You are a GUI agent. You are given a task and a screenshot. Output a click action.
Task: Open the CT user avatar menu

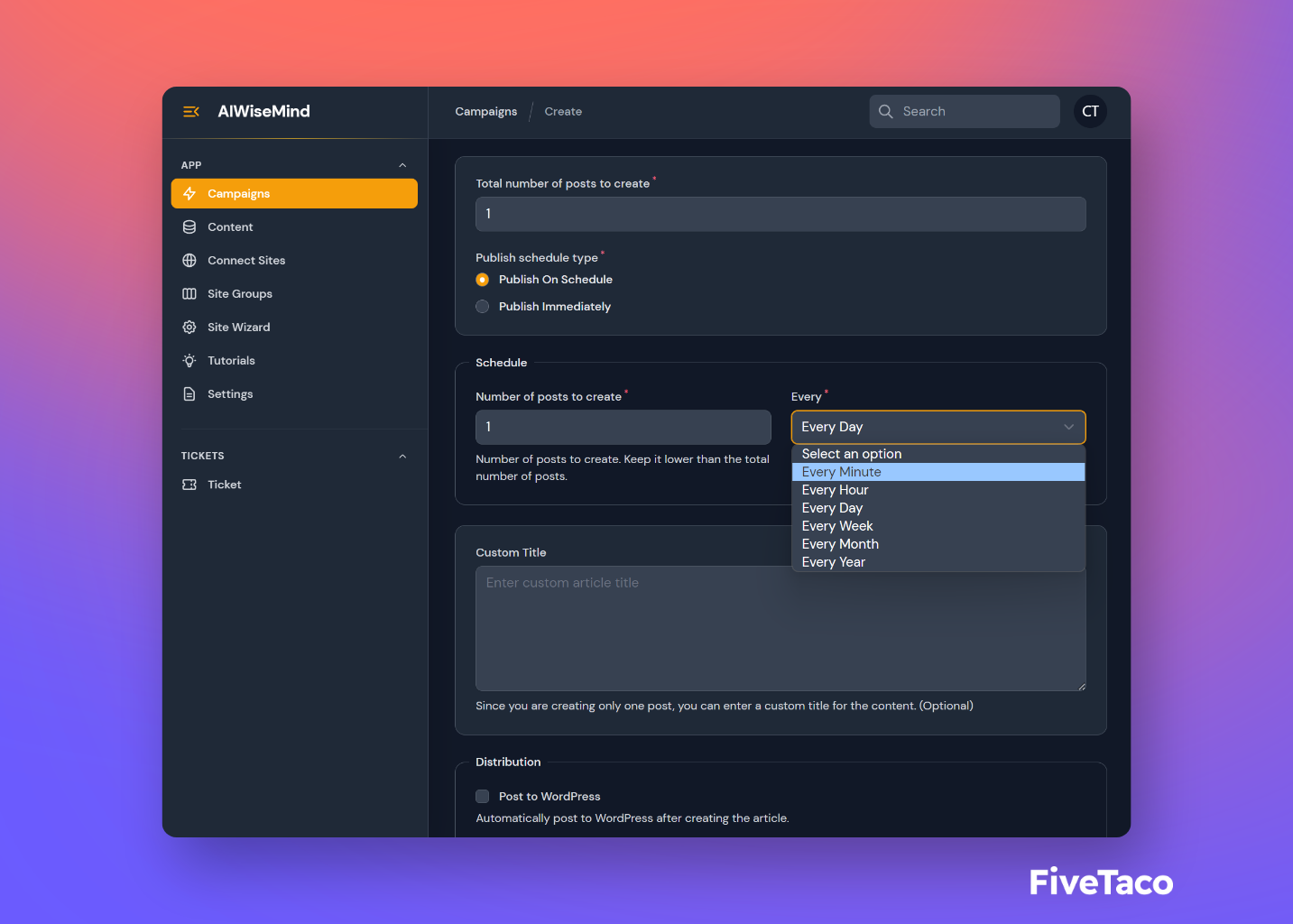(1090, 112)
